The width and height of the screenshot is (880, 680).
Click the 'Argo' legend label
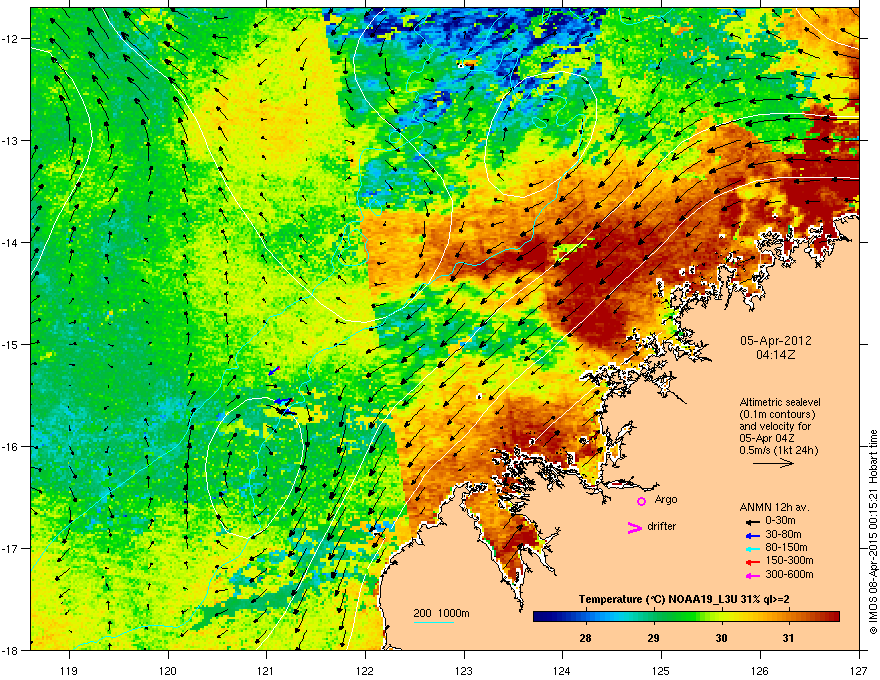pos(666,499)
